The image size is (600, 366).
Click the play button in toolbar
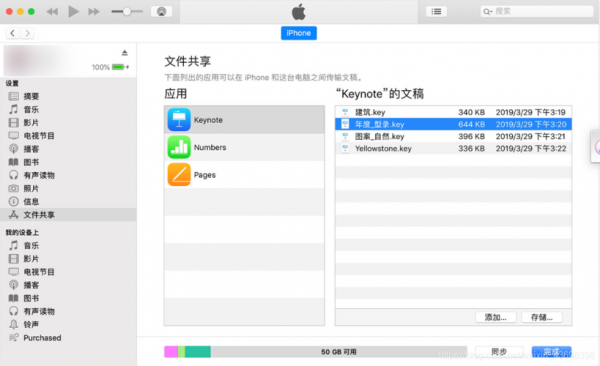(73, 11)
